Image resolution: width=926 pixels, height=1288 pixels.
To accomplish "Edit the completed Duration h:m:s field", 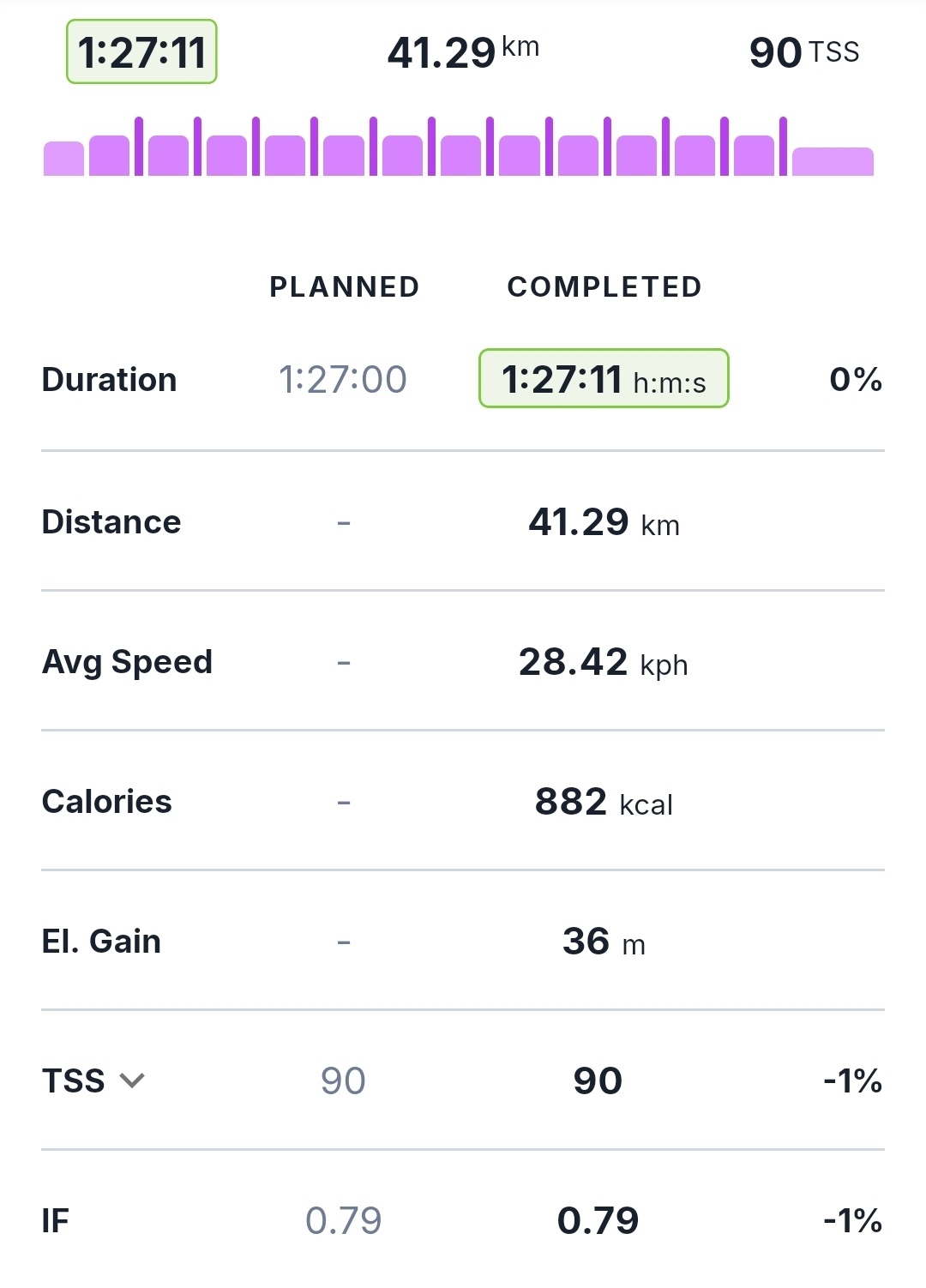I will click(604, 379).
